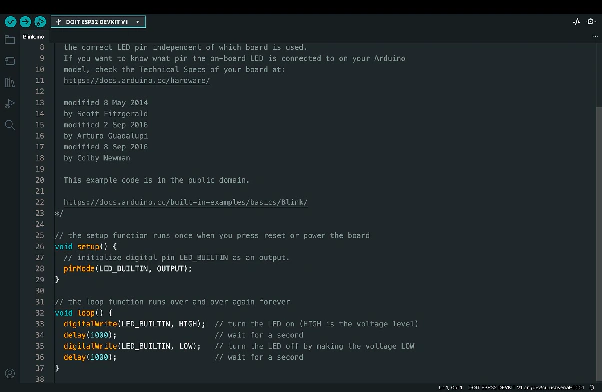Screen dimensions: 602x392
Task: Click comment "the setup function runs once" line
Action: [212, 235]
